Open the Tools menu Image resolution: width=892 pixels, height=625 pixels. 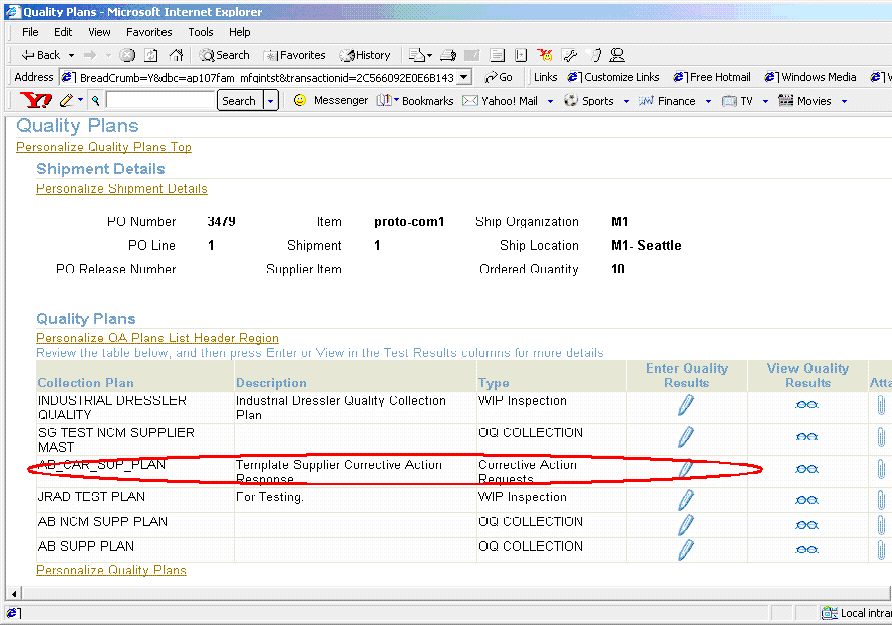click(x=201, y=32)
